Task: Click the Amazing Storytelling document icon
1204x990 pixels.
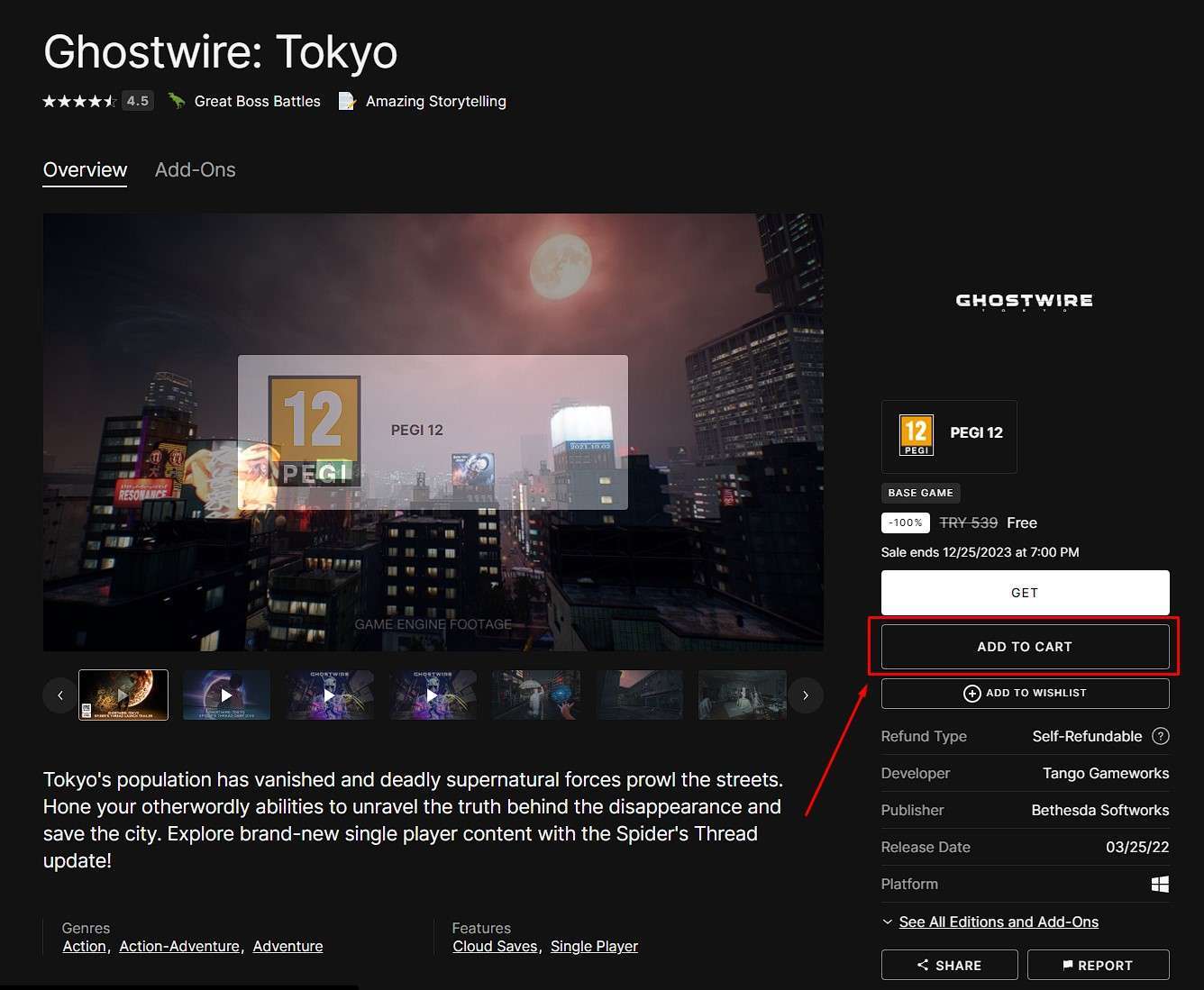Action: 347,101
